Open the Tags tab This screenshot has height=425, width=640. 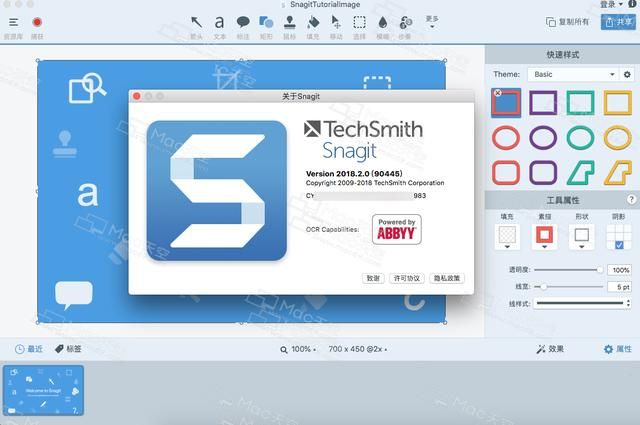(68, 349)
